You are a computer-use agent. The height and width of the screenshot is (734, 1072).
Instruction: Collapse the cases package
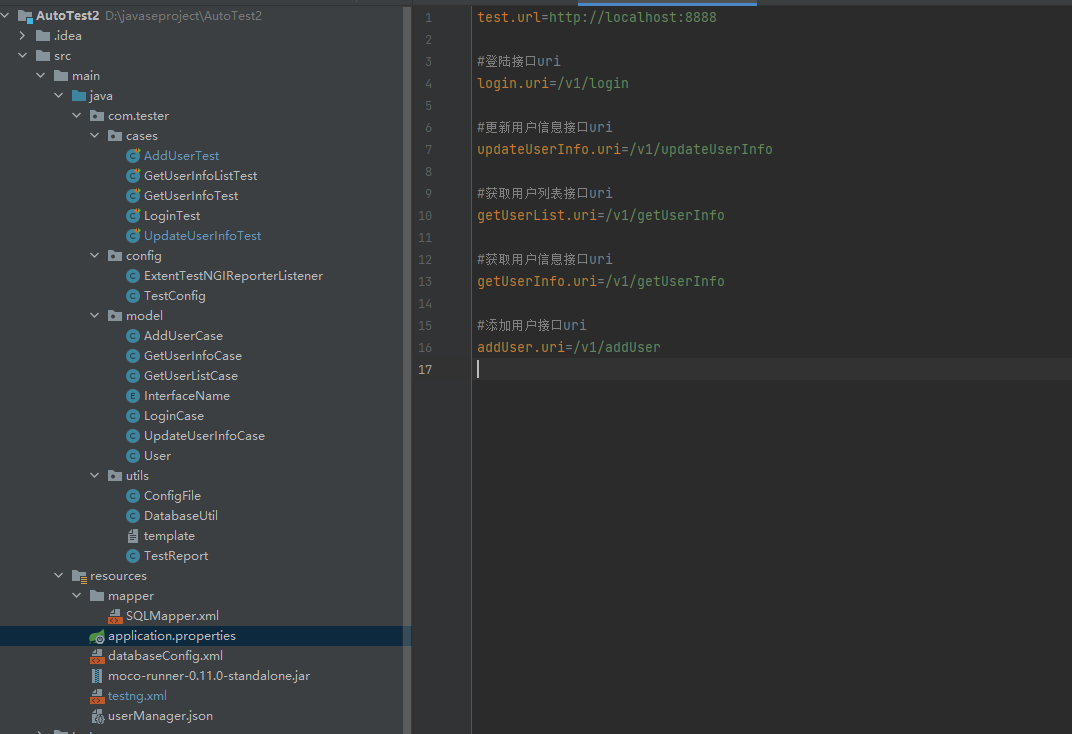pyautogui.click(x=94, y=135)
